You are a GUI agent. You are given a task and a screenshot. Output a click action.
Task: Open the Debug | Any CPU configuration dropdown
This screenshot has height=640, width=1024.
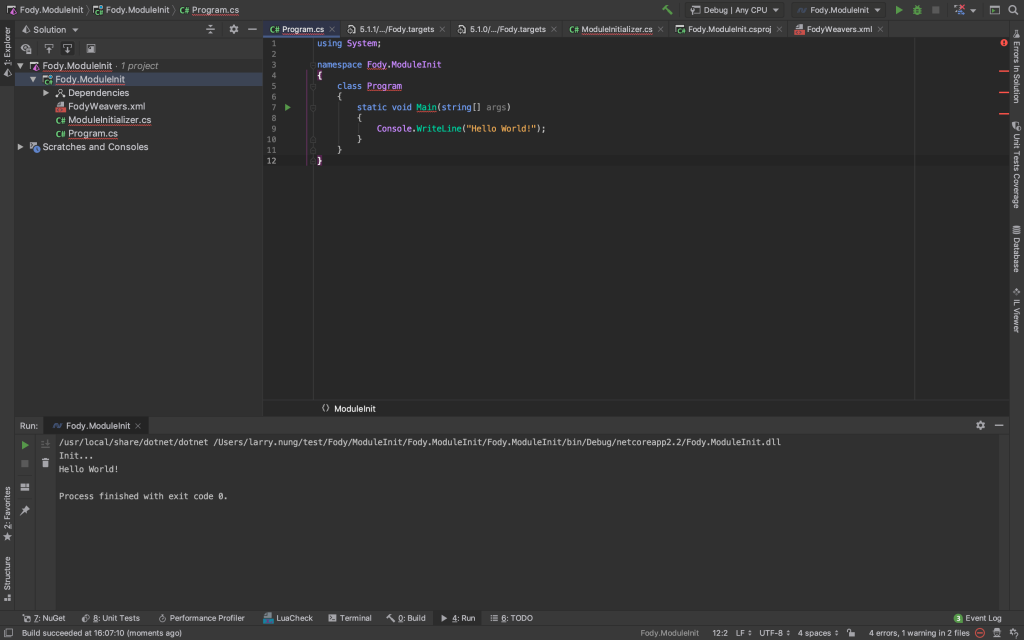(735, 10)
